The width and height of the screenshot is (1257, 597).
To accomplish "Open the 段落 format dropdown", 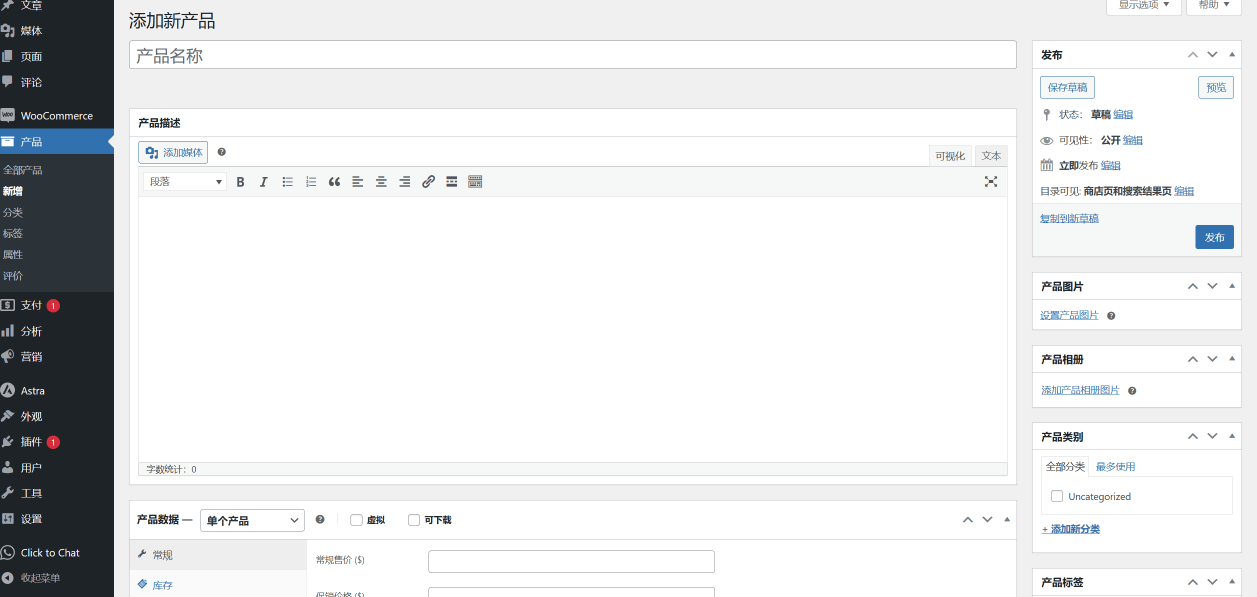I will pyautogui.click(x=186, y=182).
